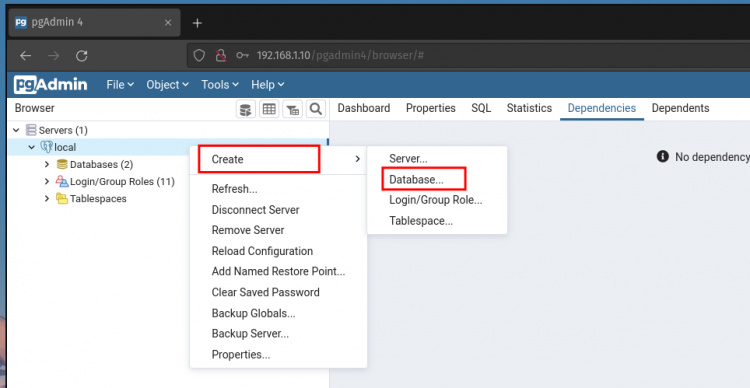This screenshot has width=750, height=388.
Task: Click the View Data grid icon
Action: 269,109
